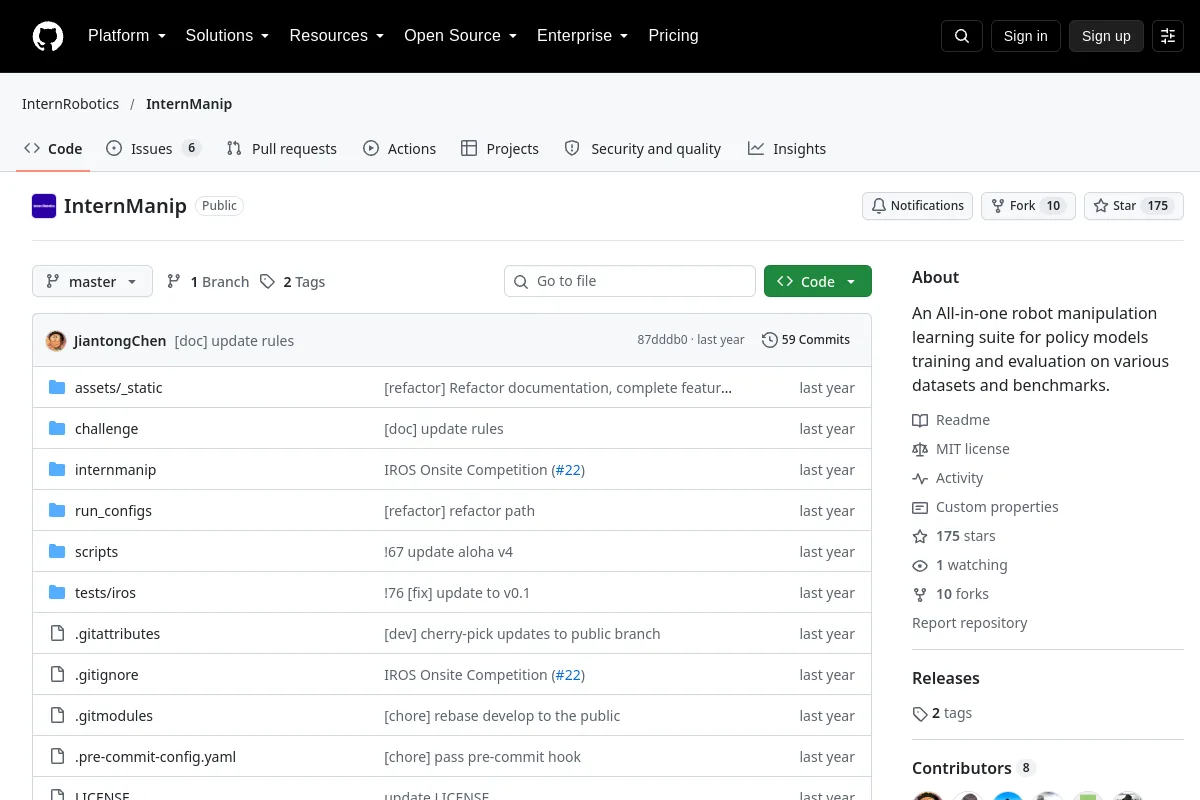
Task: Go to InternRobotics organization page
Action: point(70,104)
